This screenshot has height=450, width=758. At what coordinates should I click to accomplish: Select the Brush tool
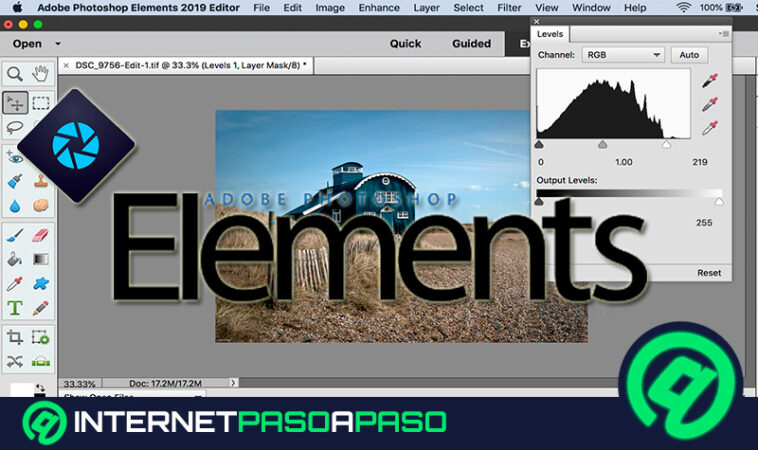(x=15, y=235)
